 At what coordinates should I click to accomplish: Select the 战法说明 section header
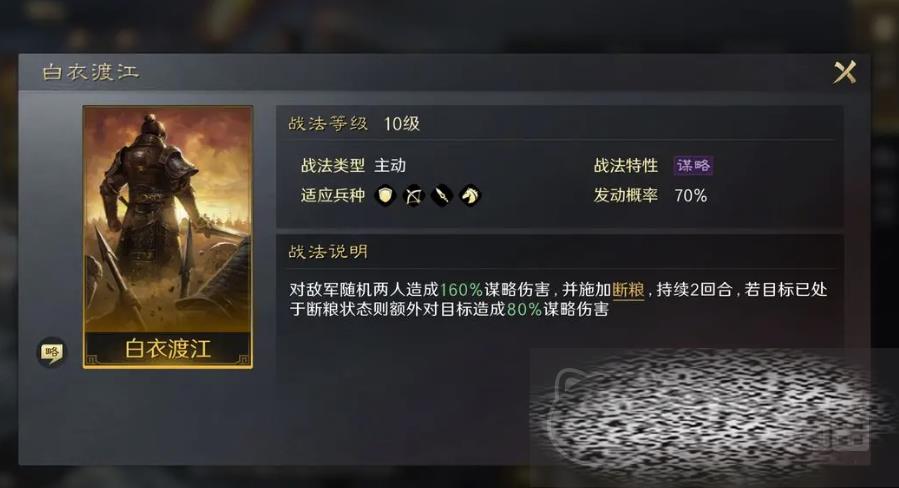point(327,252)
